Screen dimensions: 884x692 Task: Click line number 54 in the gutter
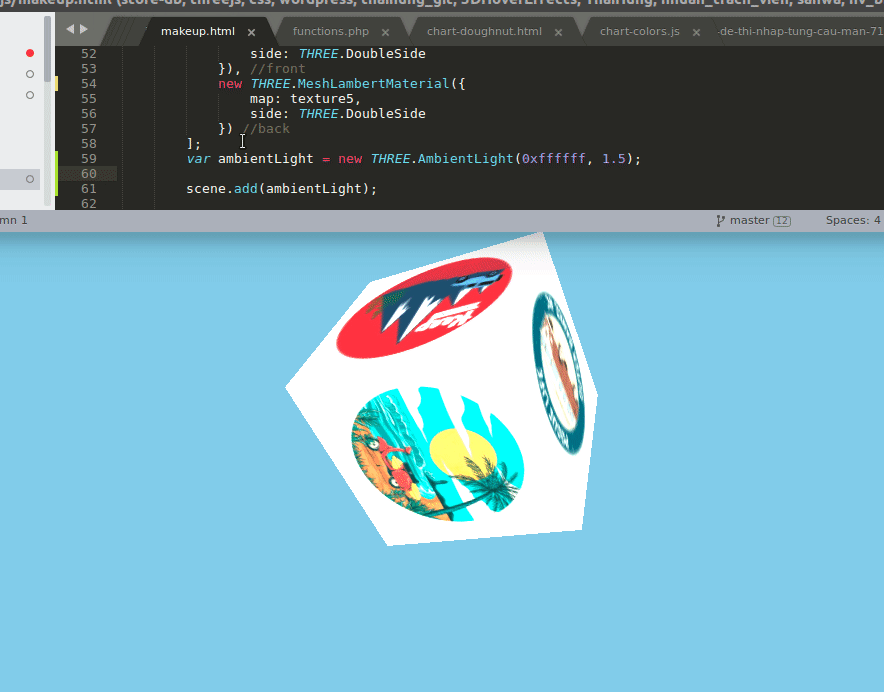[89, 83]
